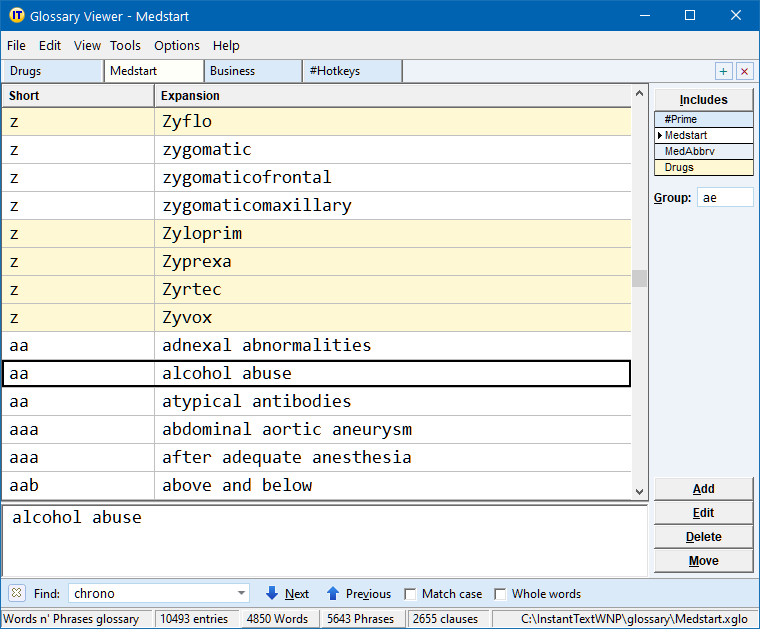Open the Tools menu
The image size is (760, 629).
pyautogui.click(x=125, y=45)
